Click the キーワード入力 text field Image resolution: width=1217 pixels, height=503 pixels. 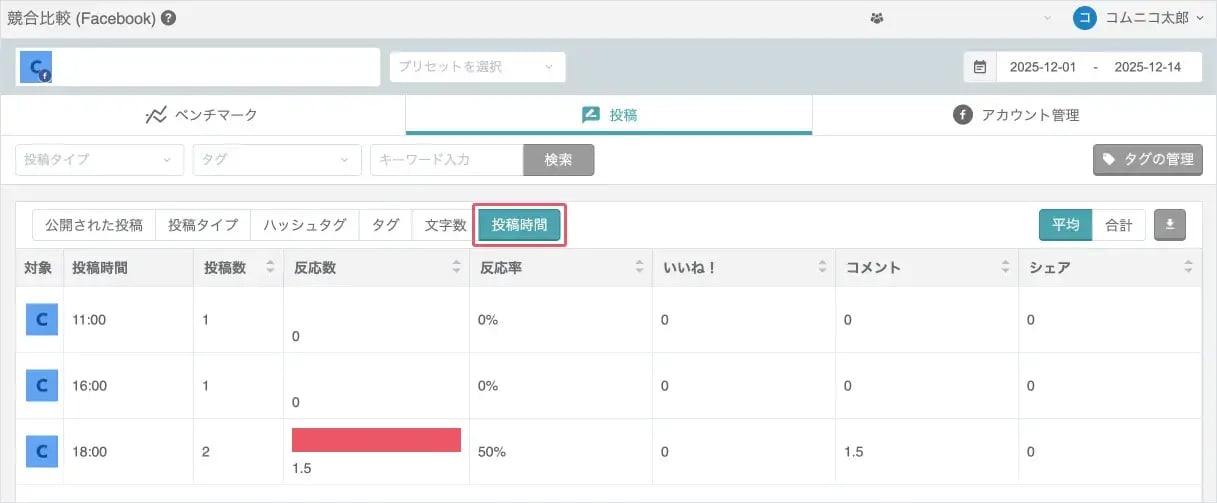coord(447,160)
